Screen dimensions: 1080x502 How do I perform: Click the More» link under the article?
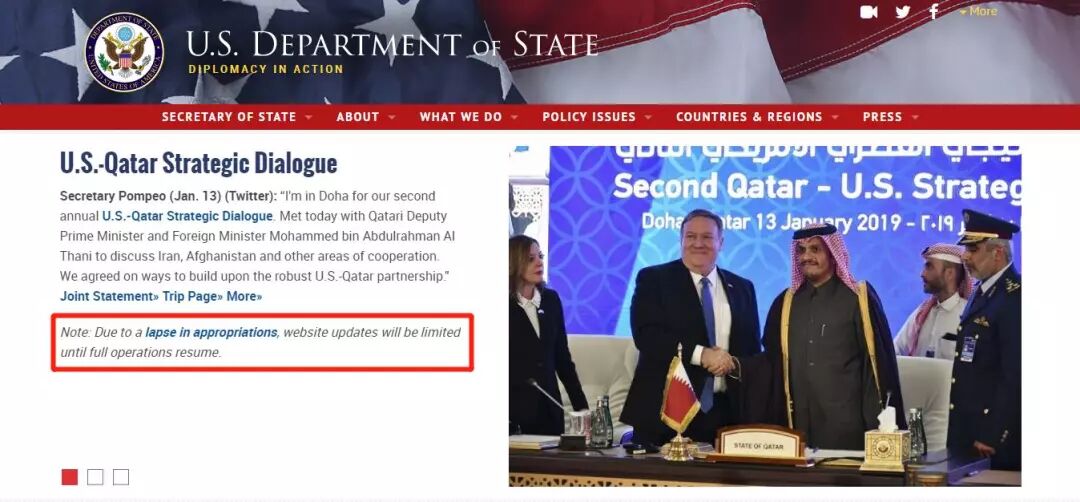(x=245, y=296)
